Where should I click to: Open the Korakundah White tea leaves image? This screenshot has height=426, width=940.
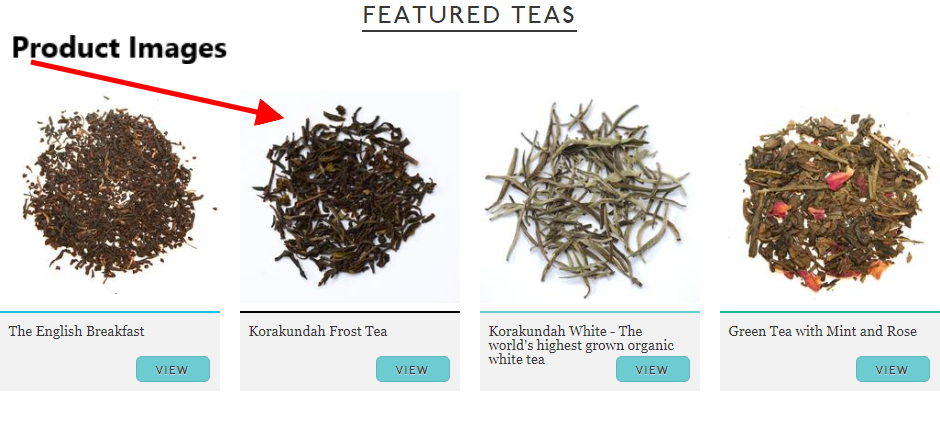click(x=590, y=197)
